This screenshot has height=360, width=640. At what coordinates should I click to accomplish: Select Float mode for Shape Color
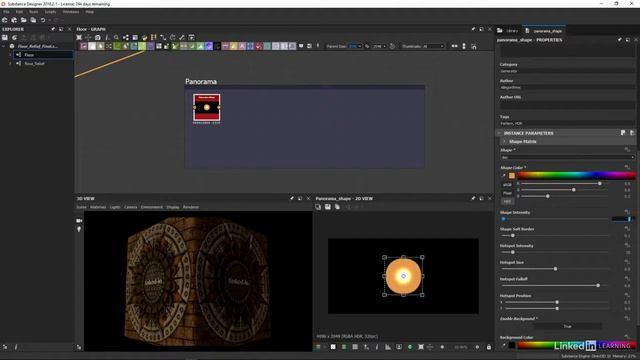[x=507, y=193]
